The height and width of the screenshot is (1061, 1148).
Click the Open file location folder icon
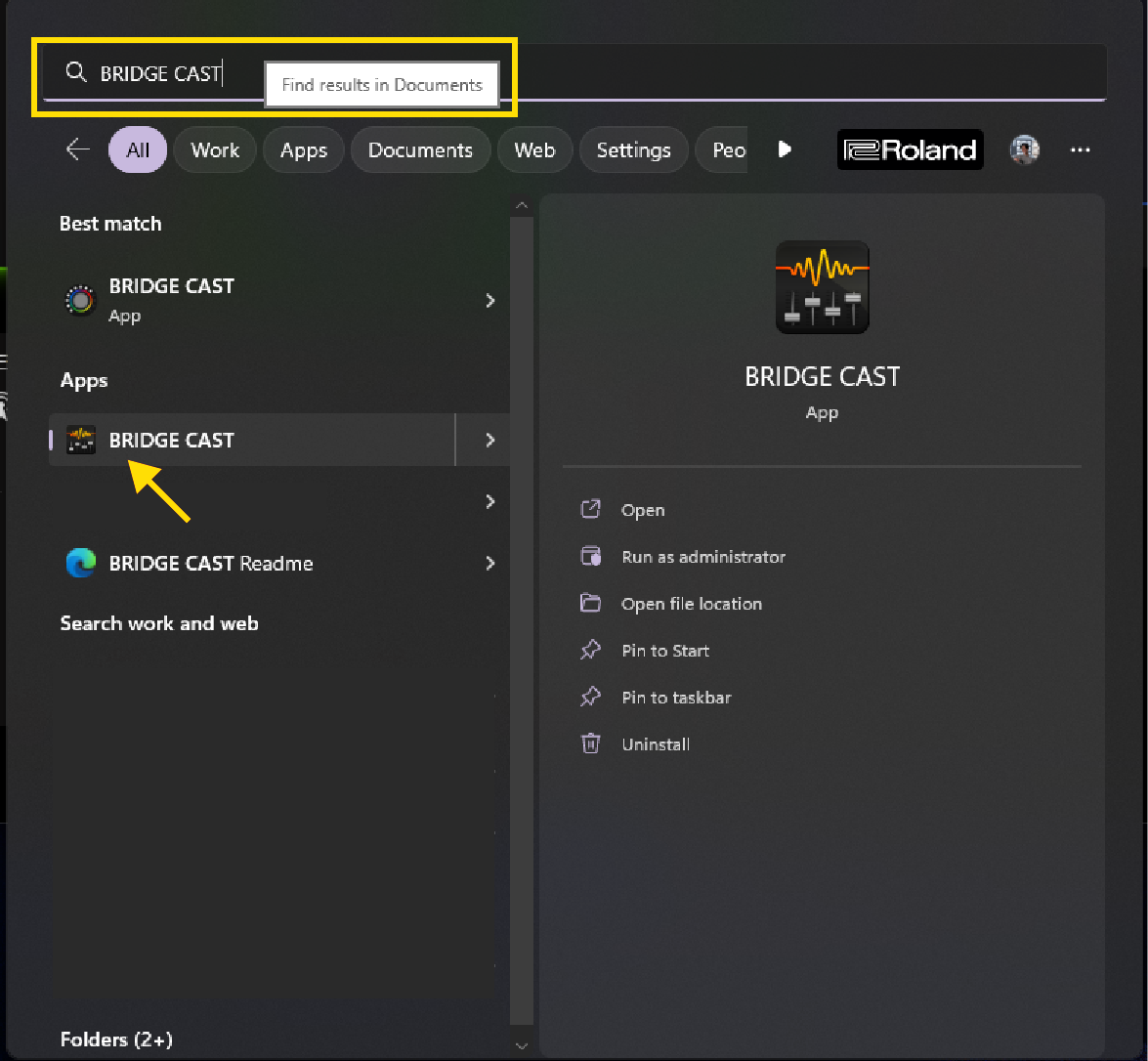(590, 603)
